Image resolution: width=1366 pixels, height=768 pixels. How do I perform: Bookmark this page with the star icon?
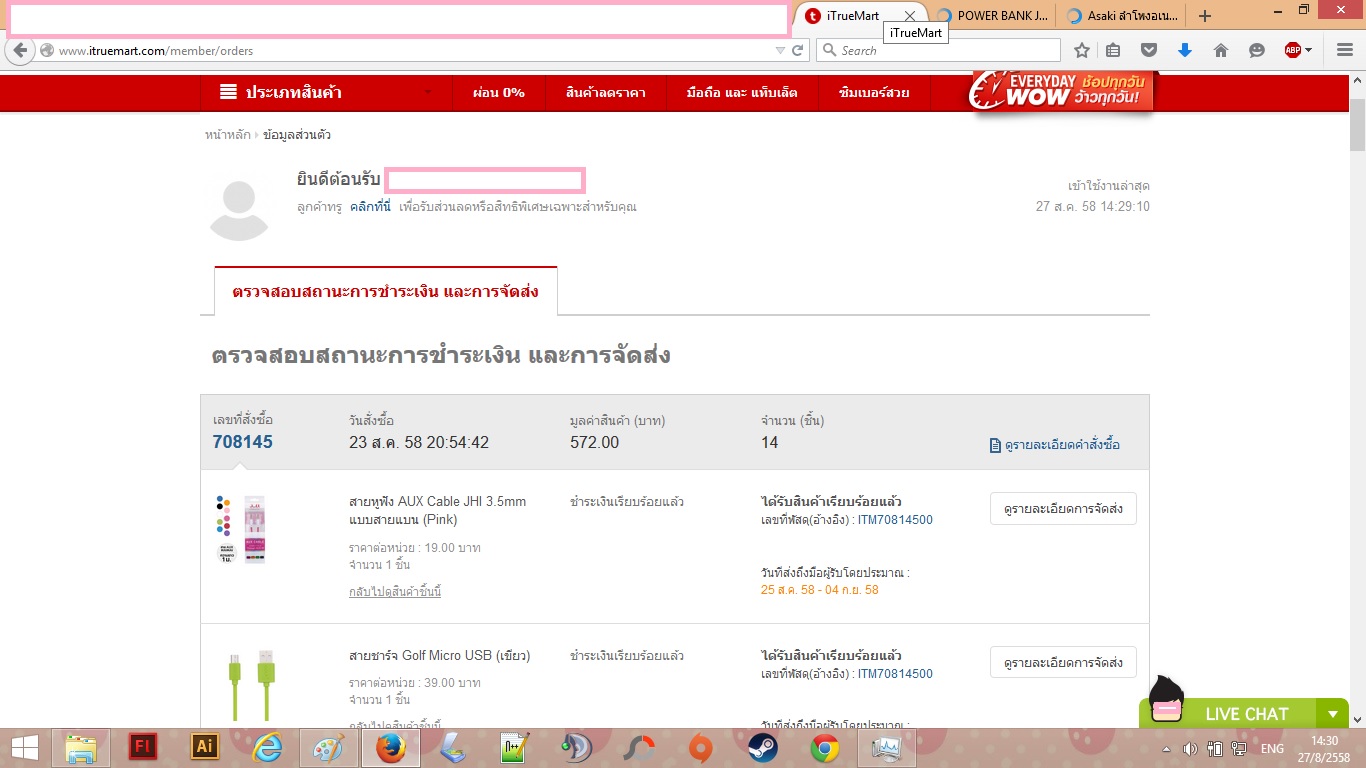point(1081,50)
